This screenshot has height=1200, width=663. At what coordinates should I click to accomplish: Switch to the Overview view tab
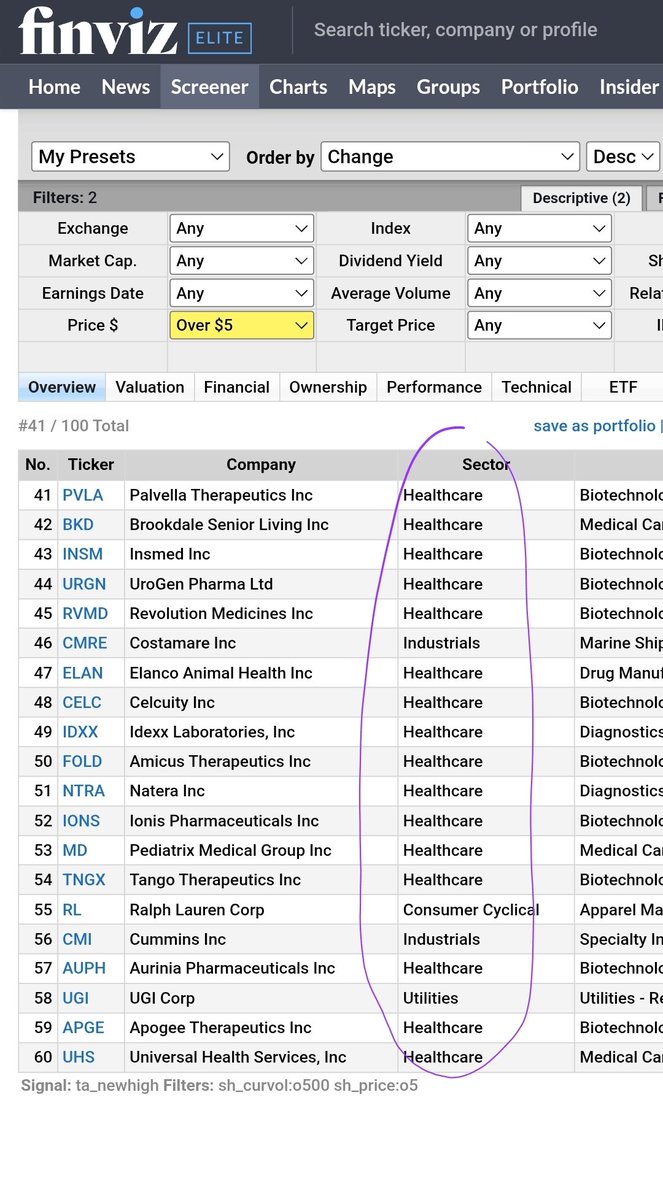coord(62,387)
